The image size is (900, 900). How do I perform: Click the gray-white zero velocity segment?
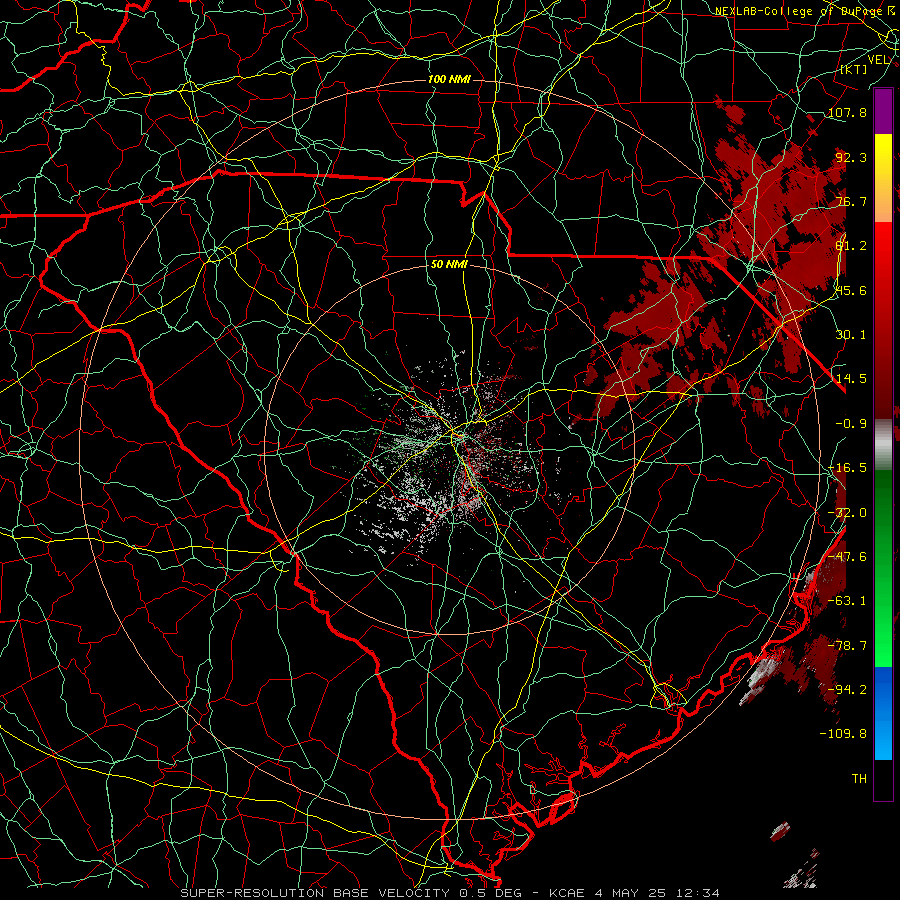tap(883, 445)
